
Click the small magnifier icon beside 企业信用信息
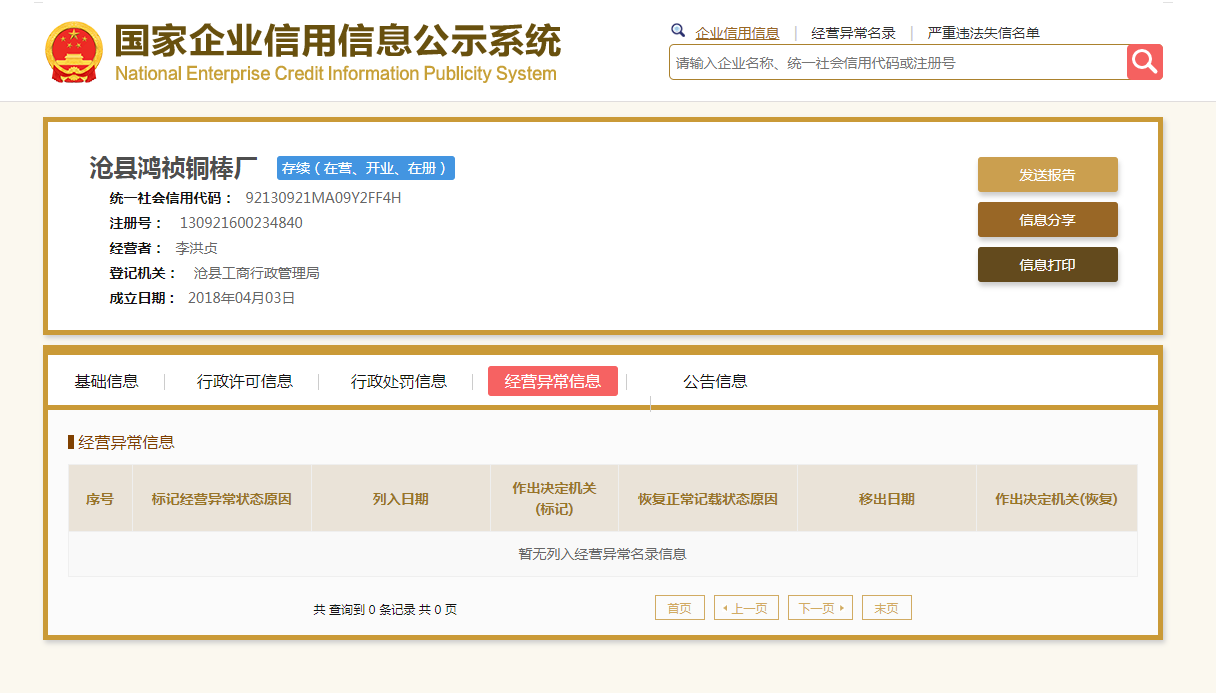tap(678, 31)
